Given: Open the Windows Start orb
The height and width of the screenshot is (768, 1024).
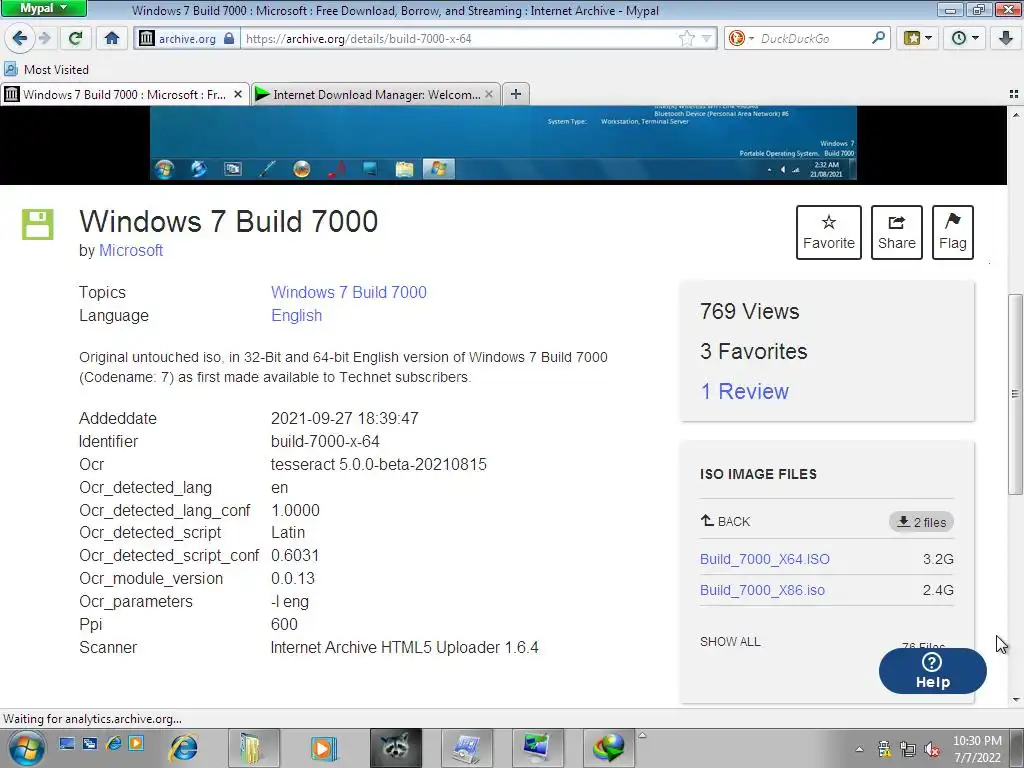Looking at the screenshot, I should (x=25, y=748).
